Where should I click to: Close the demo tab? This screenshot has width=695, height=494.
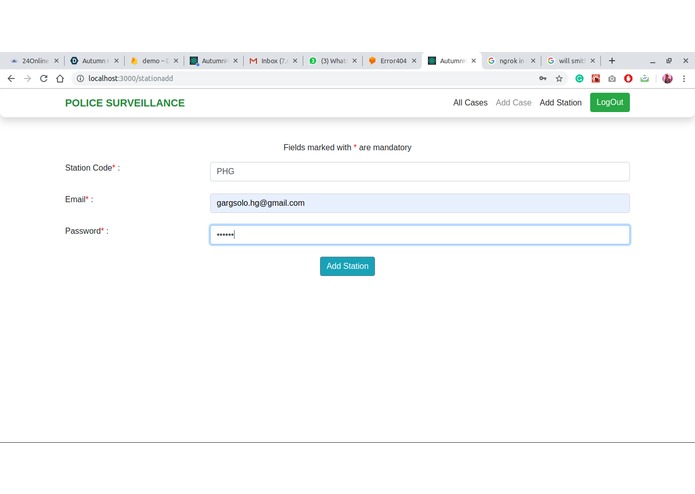pos(176,61)
